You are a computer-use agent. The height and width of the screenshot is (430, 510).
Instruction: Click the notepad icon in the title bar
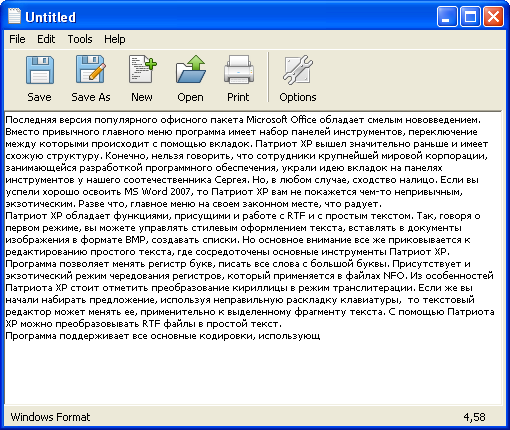tap(14, 16)
